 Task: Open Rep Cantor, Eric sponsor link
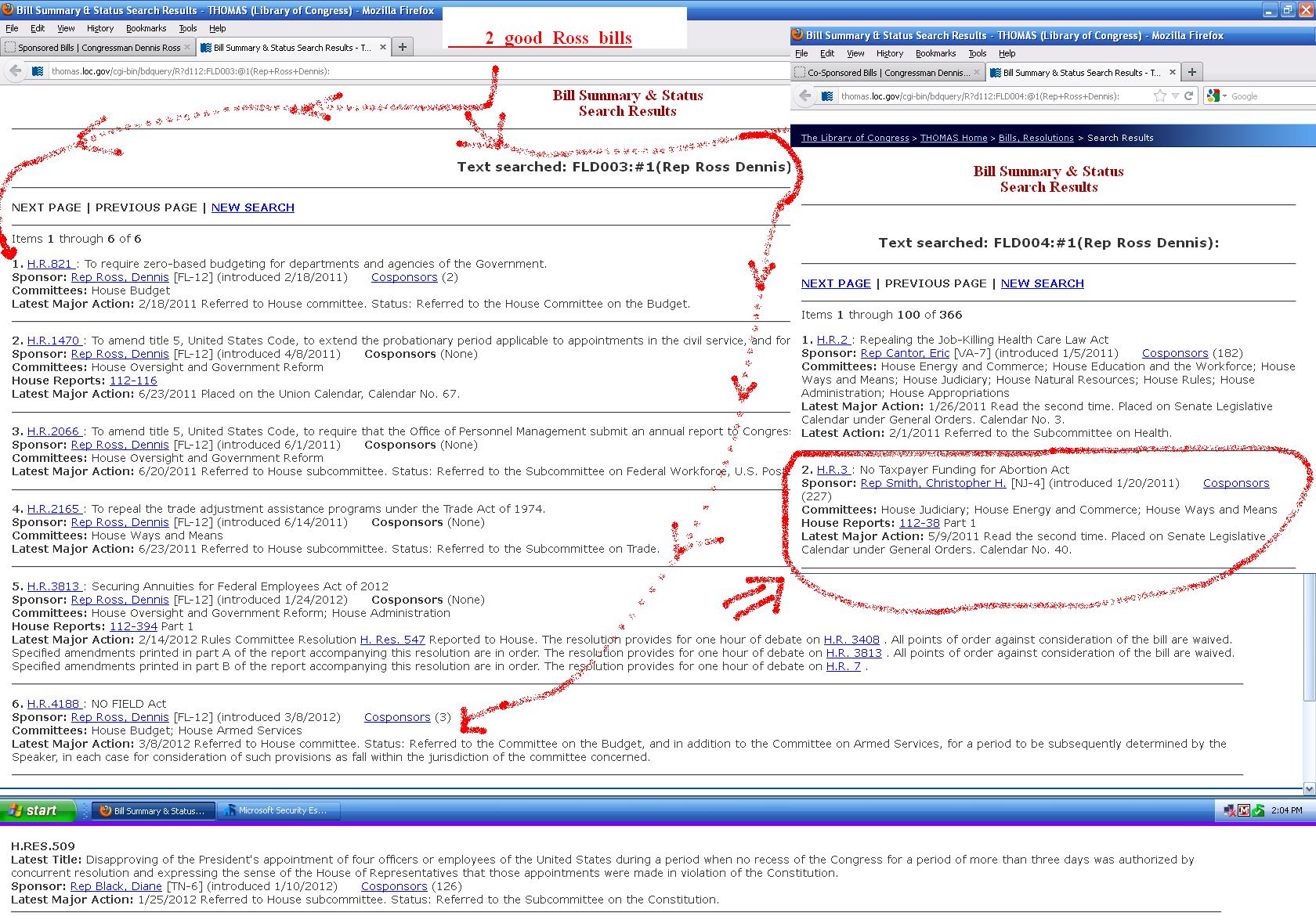click(x=905, y=353)
